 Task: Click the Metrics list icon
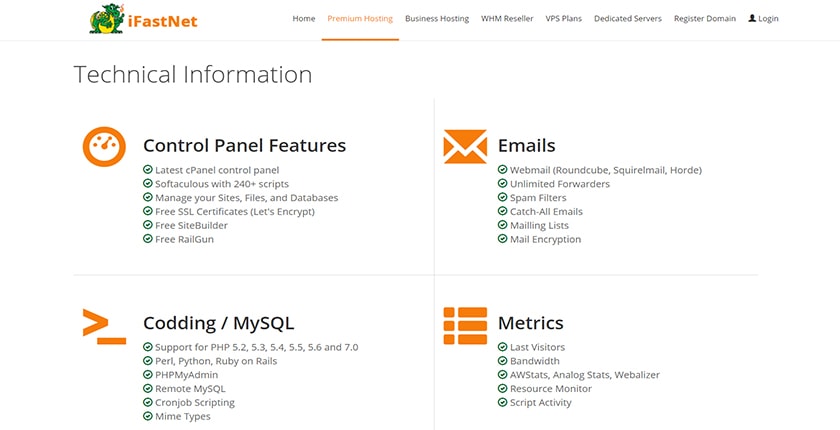pos(465,326)
